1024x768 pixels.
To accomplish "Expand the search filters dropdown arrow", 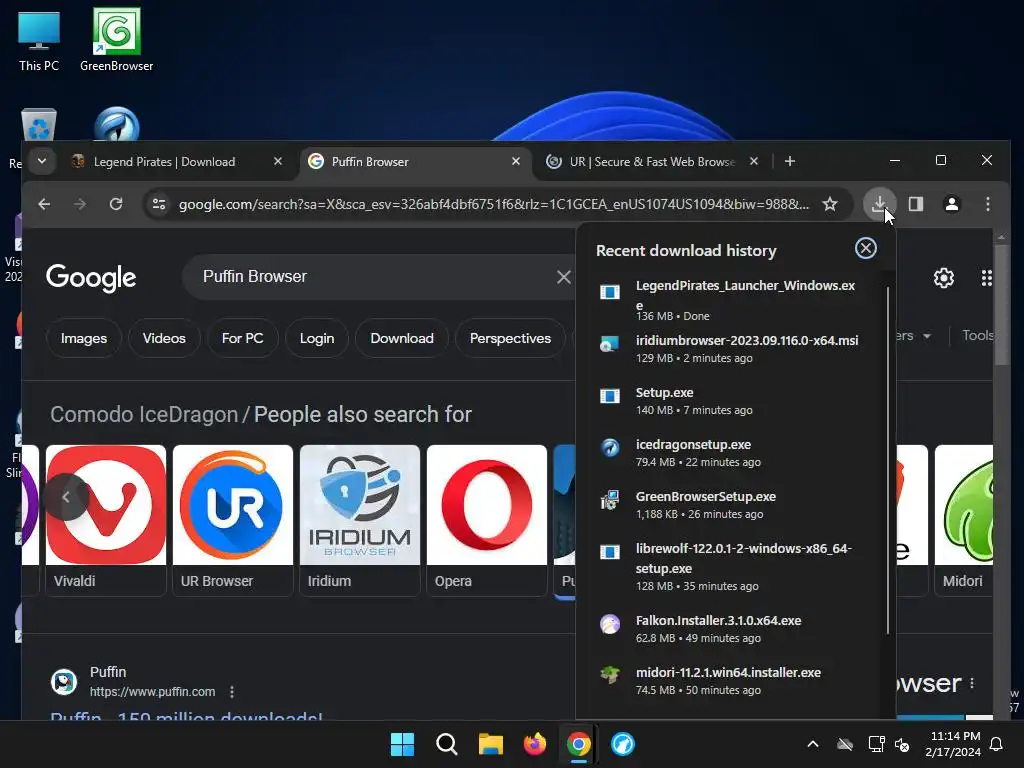I will click(x=926, y=336).
